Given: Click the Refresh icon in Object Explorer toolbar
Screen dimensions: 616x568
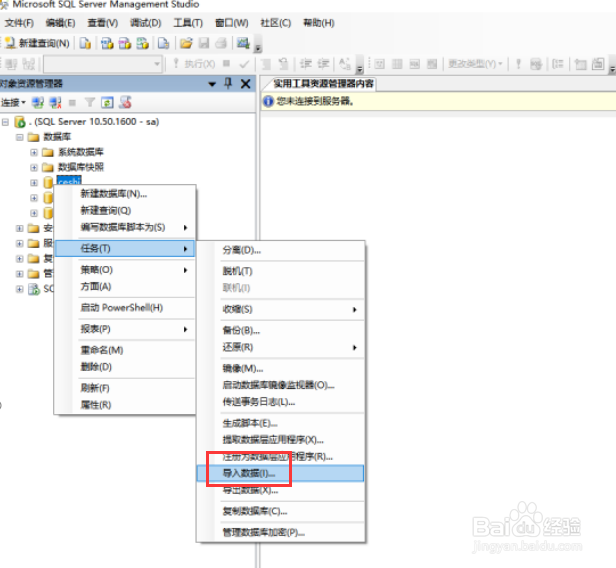Looking at the screenshot, I should pyautogui.click(x=107, y=103).
